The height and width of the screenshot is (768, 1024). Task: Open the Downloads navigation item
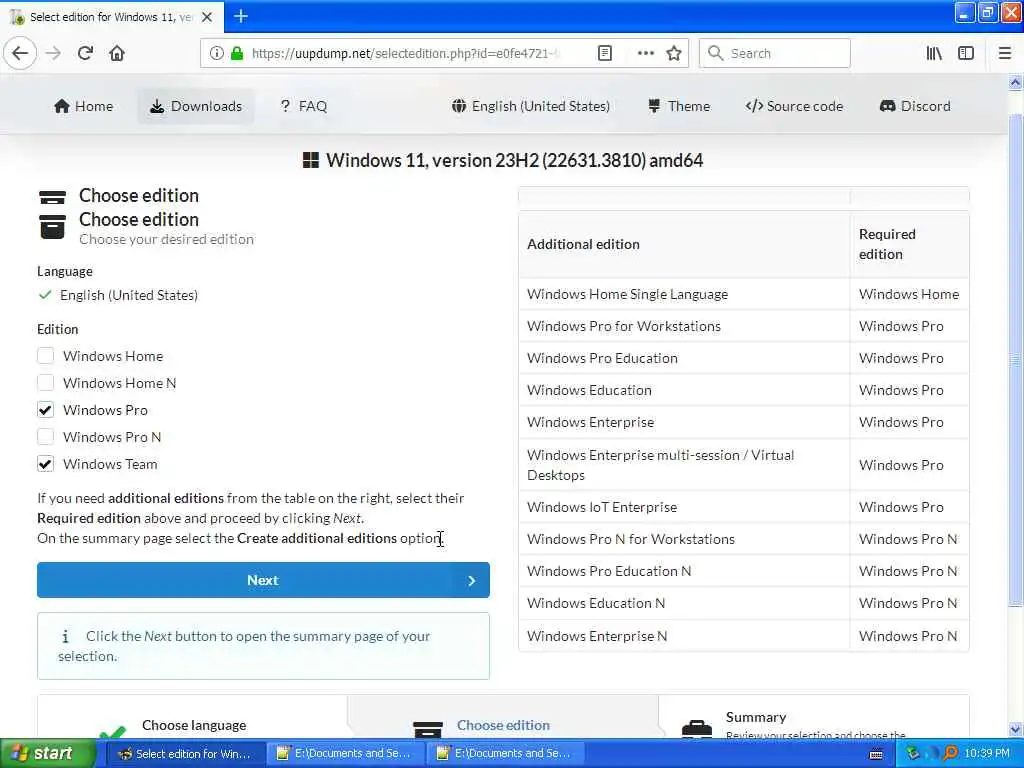pos(196,106)
